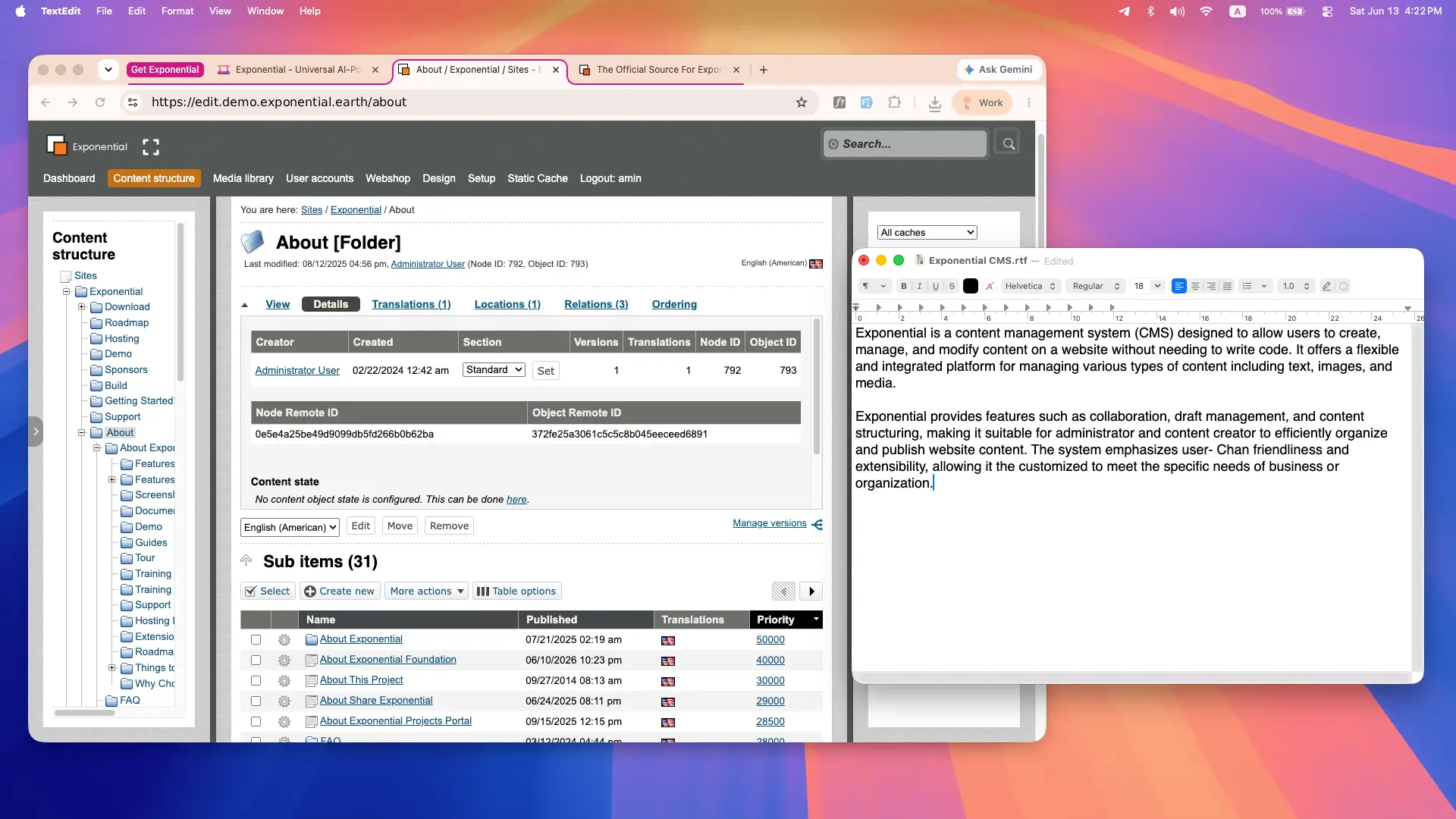Image resolution: width=1456 pixels, height=819 pixels.
Task: Click the justify text icon in TextEdit
Action: (x=1227, y=286)
